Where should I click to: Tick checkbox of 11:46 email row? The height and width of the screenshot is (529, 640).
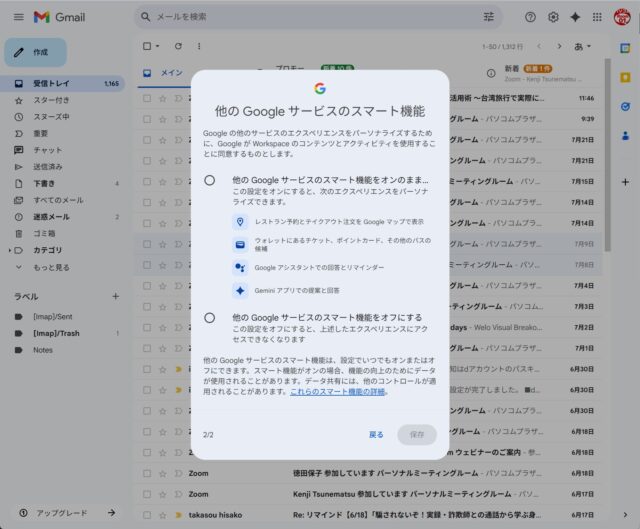tap(147, 98)
